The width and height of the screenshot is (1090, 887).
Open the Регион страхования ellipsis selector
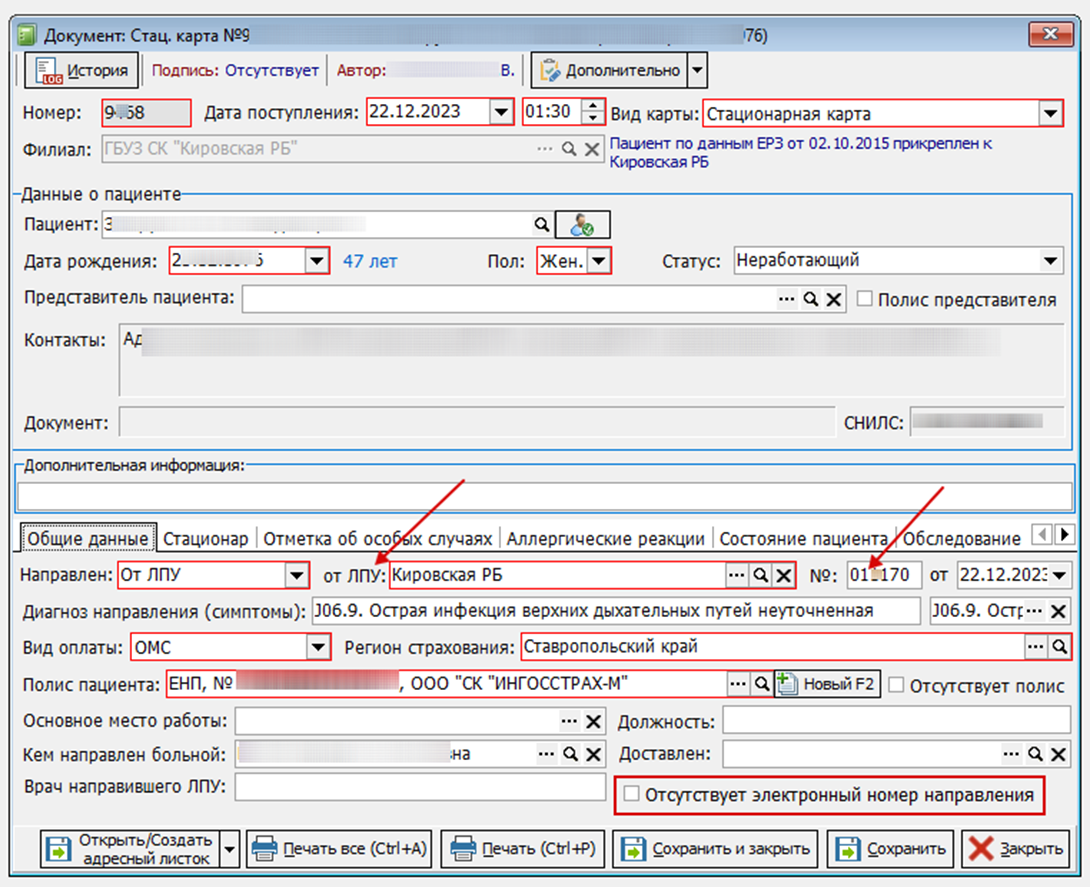click(1035, 646)
